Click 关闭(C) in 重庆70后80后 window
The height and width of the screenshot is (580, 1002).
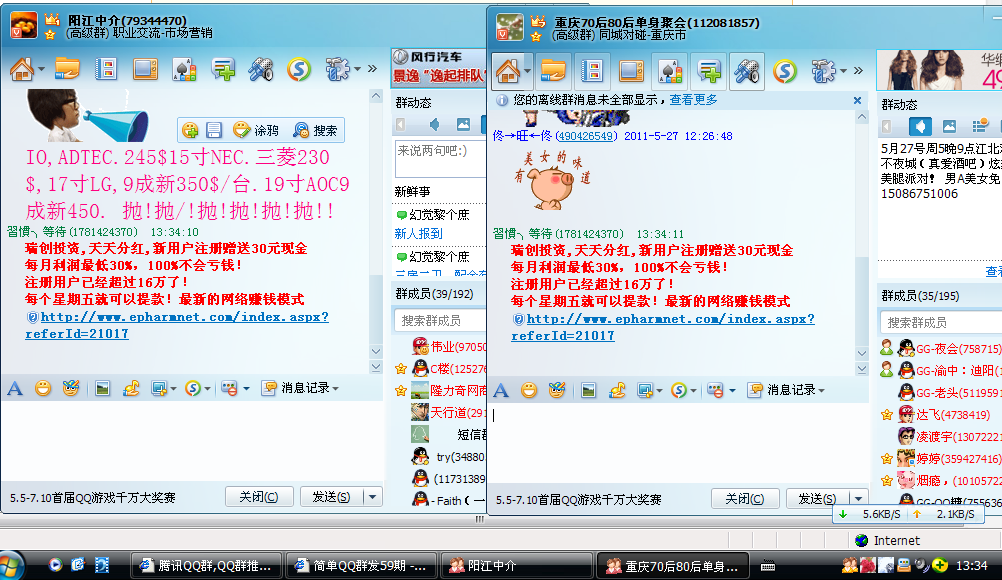[x=744, y=498]
